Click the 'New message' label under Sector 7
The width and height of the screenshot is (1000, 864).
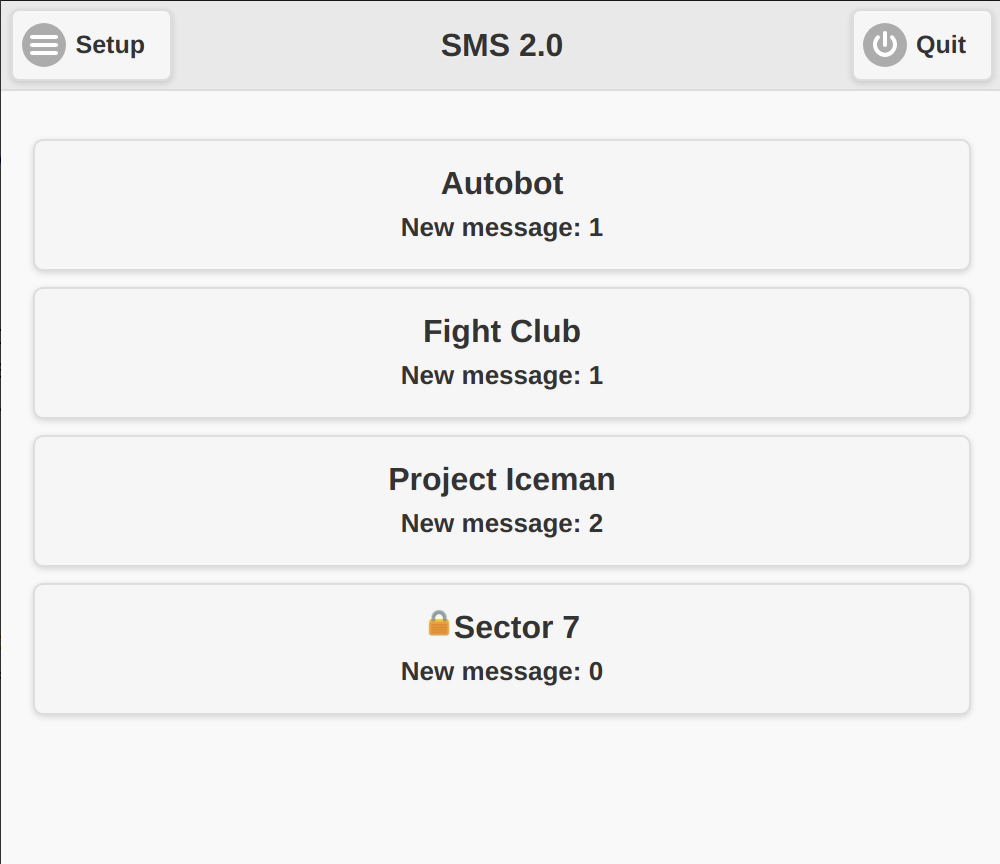click(490, 672)
